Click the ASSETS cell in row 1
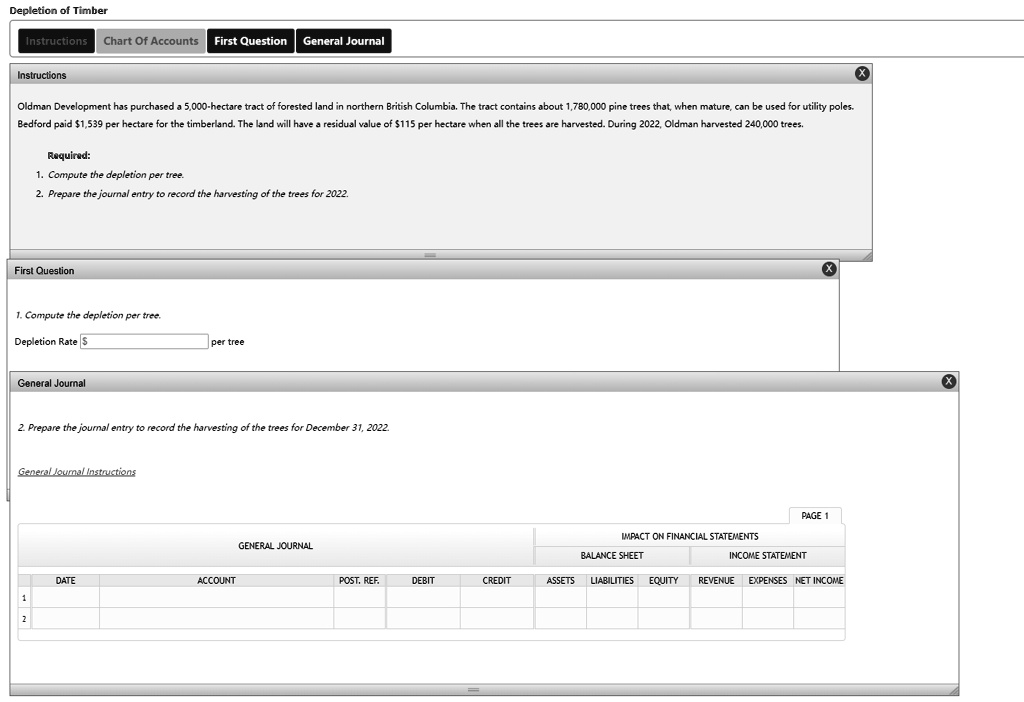The image size is (1024, 702). coord(560,597)
